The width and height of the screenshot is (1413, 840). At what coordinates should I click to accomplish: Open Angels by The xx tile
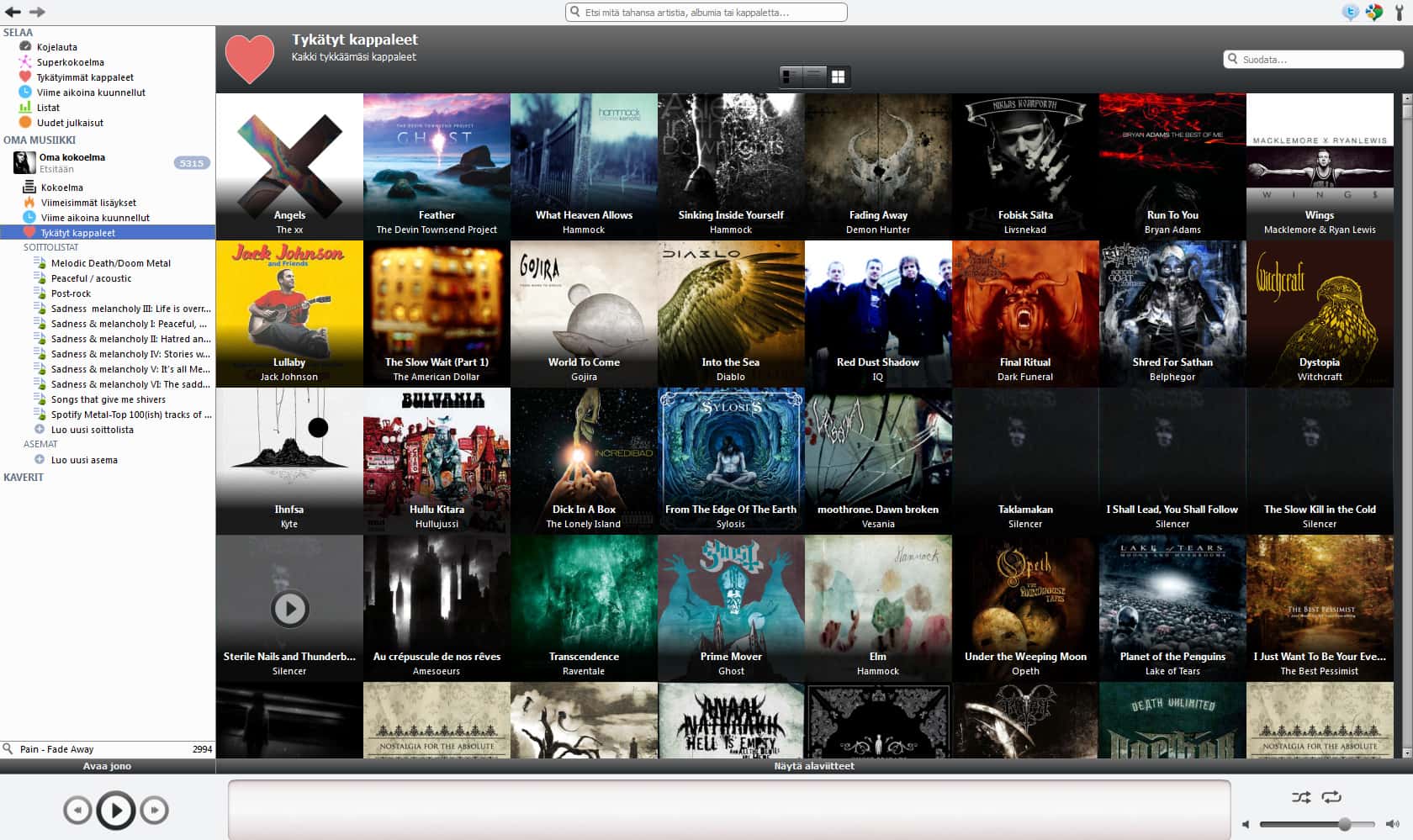pos(289,166)
